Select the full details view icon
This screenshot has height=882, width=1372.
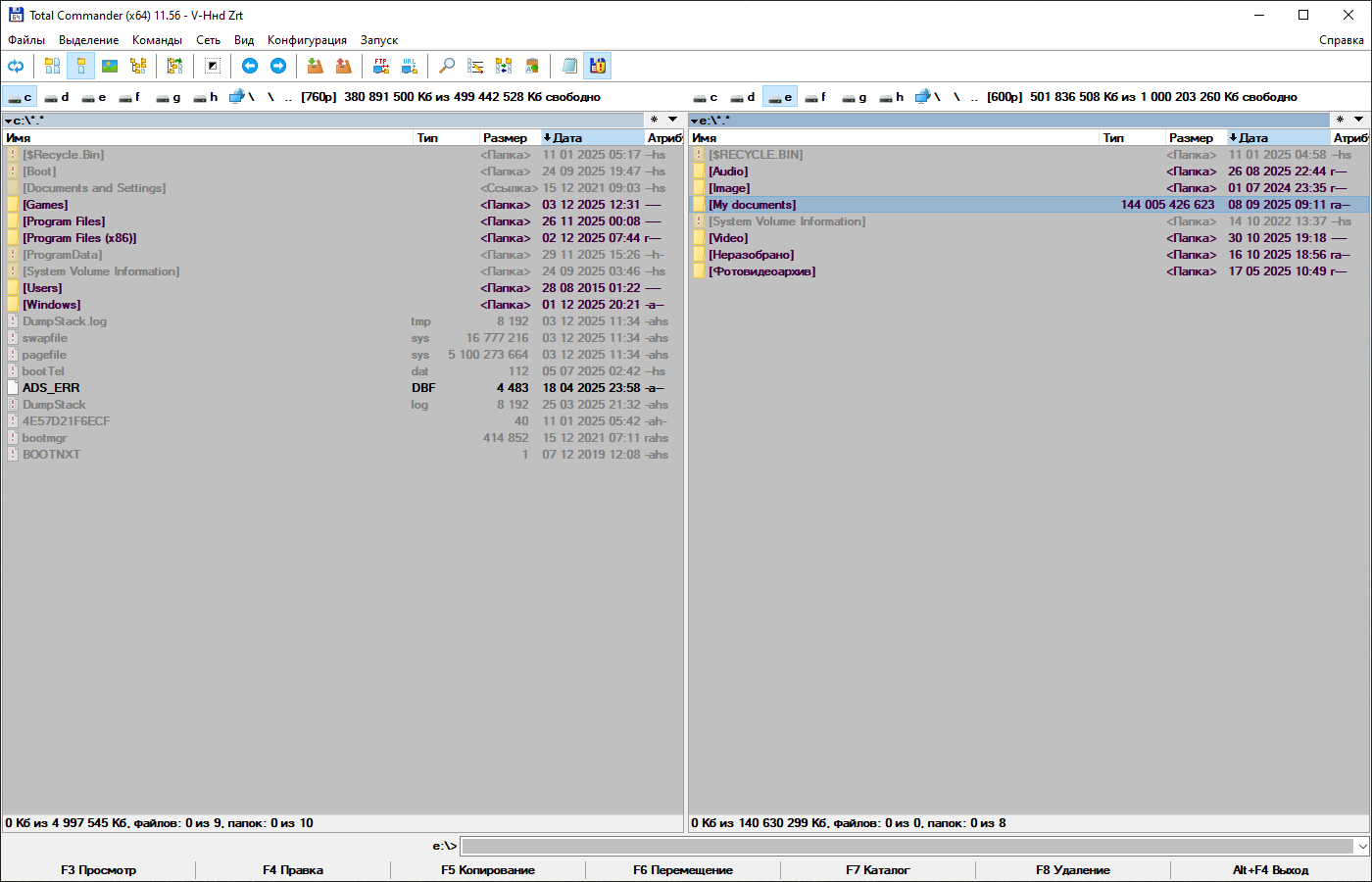pos(81,66)
